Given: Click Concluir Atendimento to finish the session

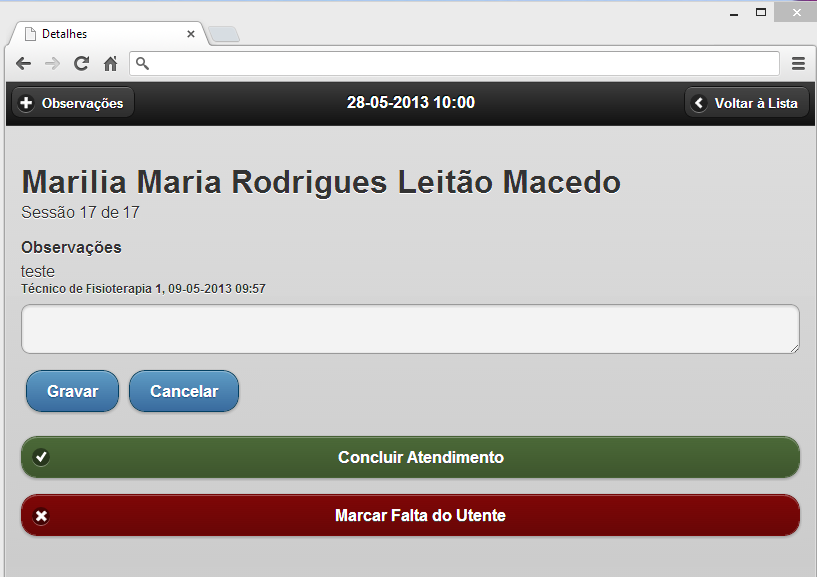Looking at the screenshot, I should (x=411, y=457).
